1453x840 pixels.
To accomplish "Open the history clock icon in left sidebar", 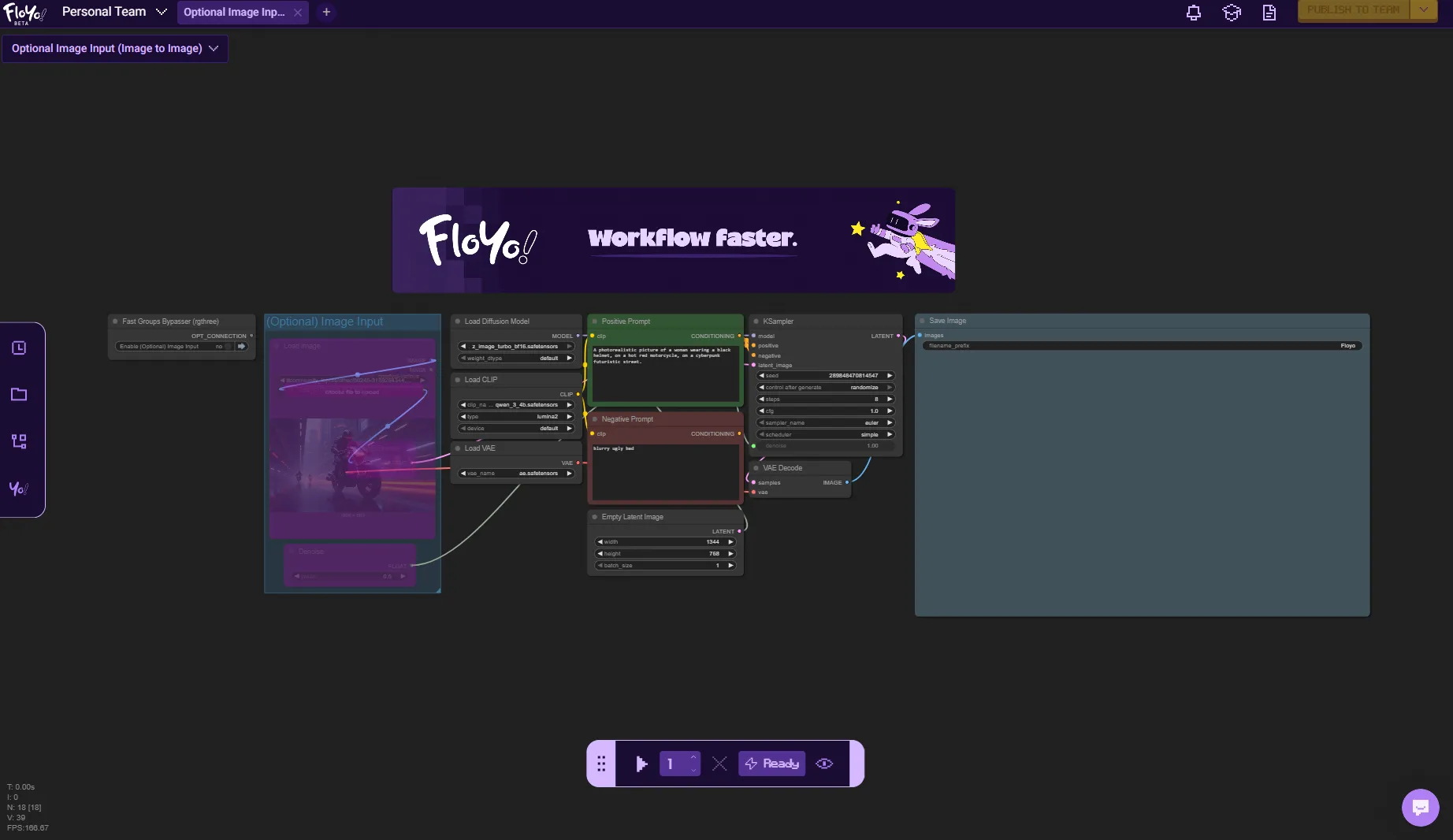I will tap(19, 348).
